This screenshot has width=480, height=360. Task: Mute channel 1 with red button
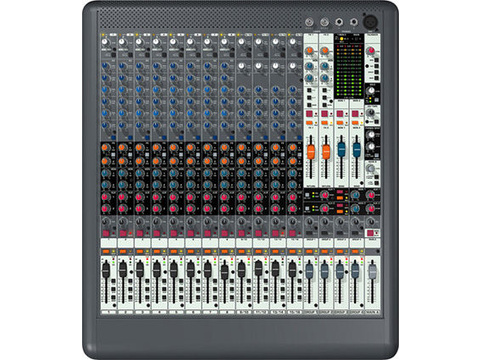(x=106, y=233)
